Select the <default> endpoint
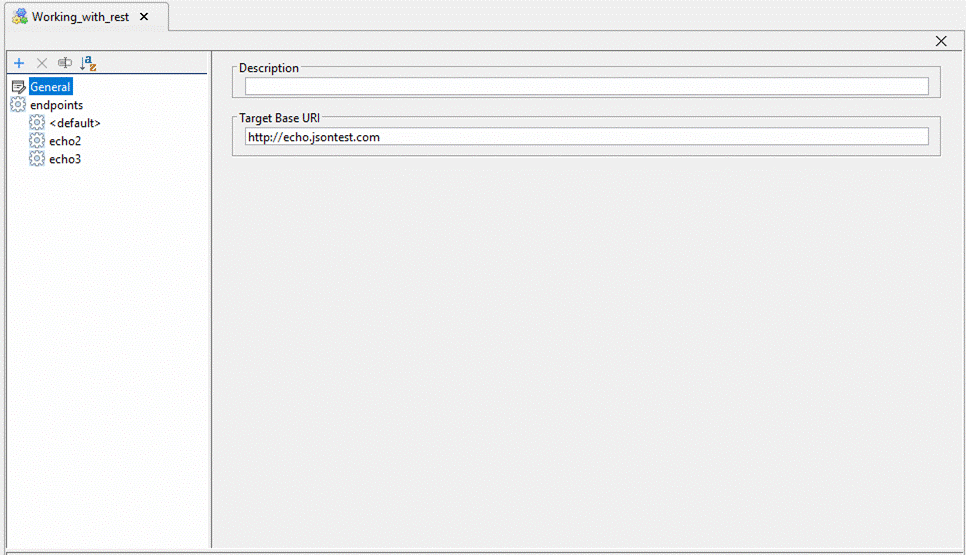Screen dimensions: 966x555 coord(75,123)
